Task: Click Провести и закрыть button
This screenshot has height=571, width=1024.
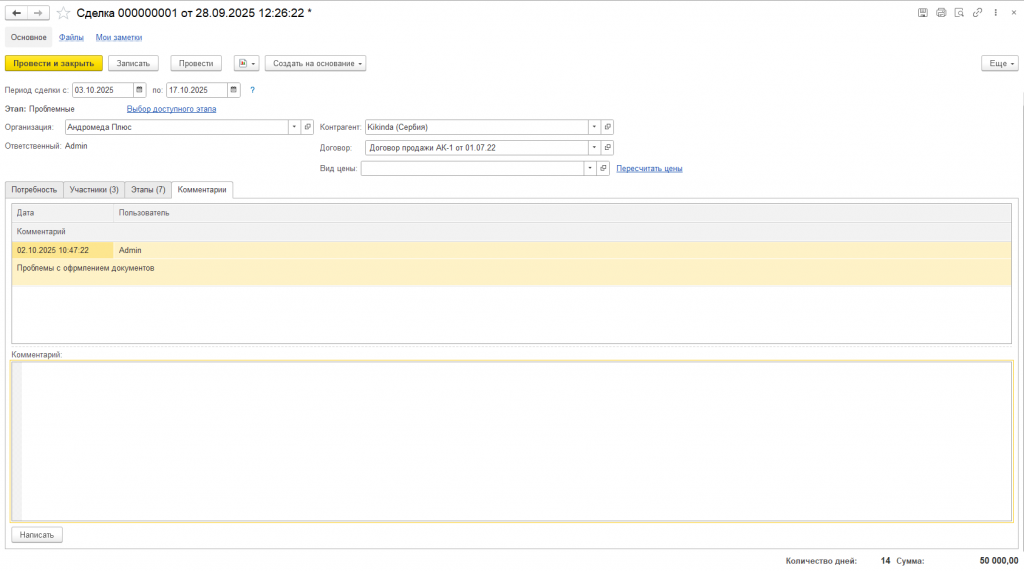Action: click(x=54, y=63)
